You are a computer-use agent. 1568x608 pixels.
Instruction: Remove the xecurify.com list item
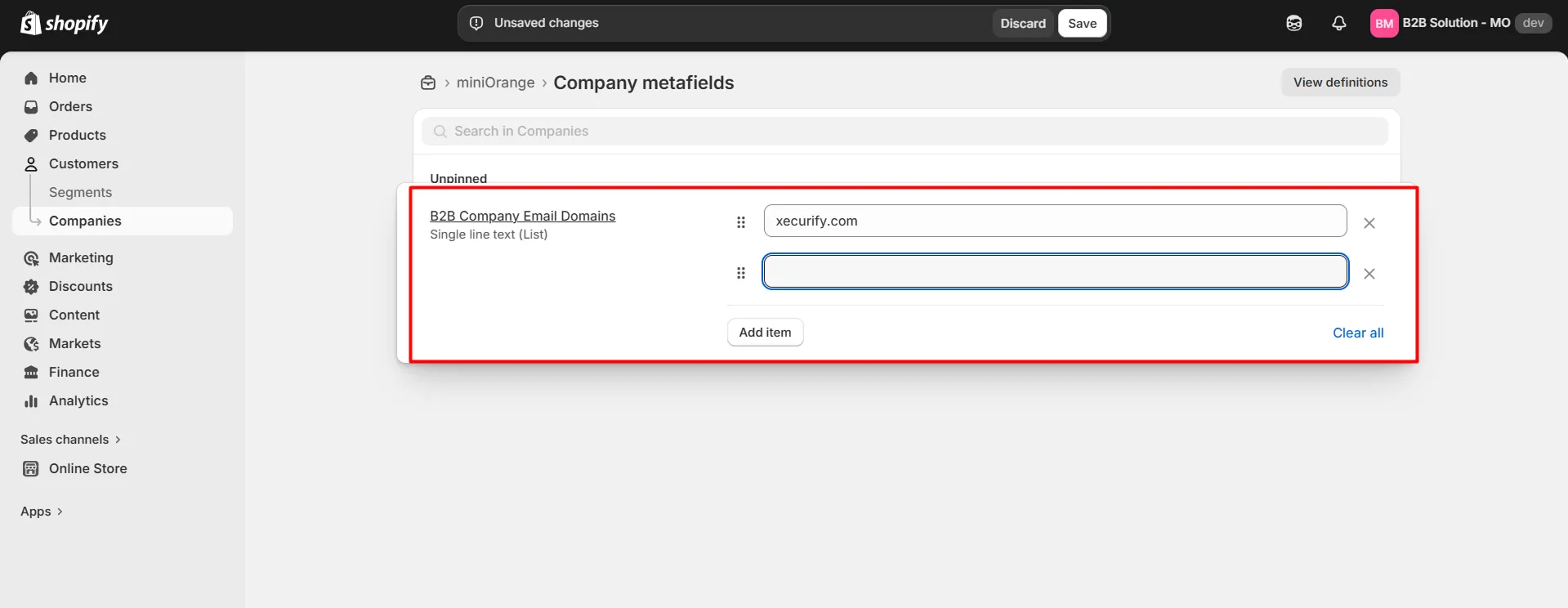pos(1369,223)
